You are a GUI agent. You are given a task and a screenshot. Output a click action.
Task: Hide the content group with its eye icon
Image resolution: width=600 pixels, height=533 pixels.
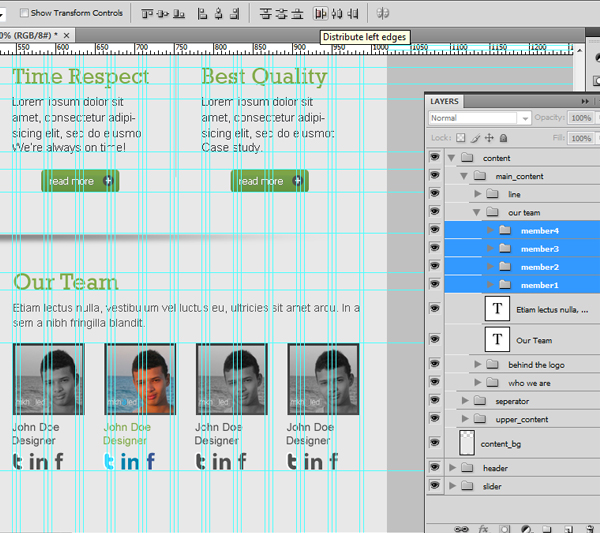[434, 157]
